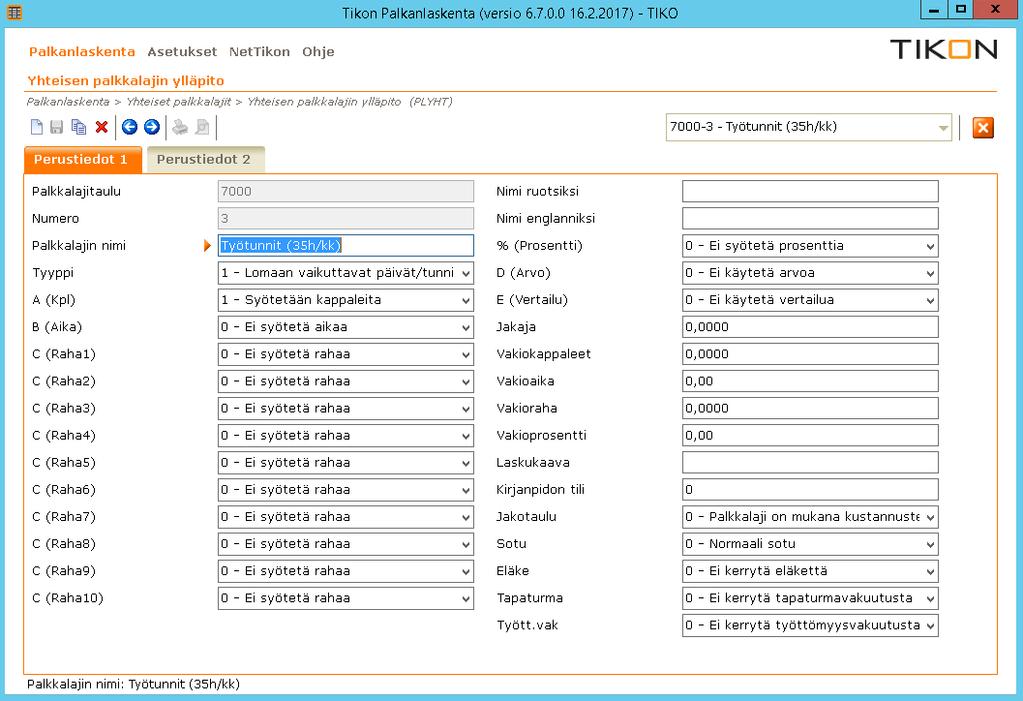Click the Yhteiset palkkalajit breadcrumb text
1023x701 pixels.
178,102
